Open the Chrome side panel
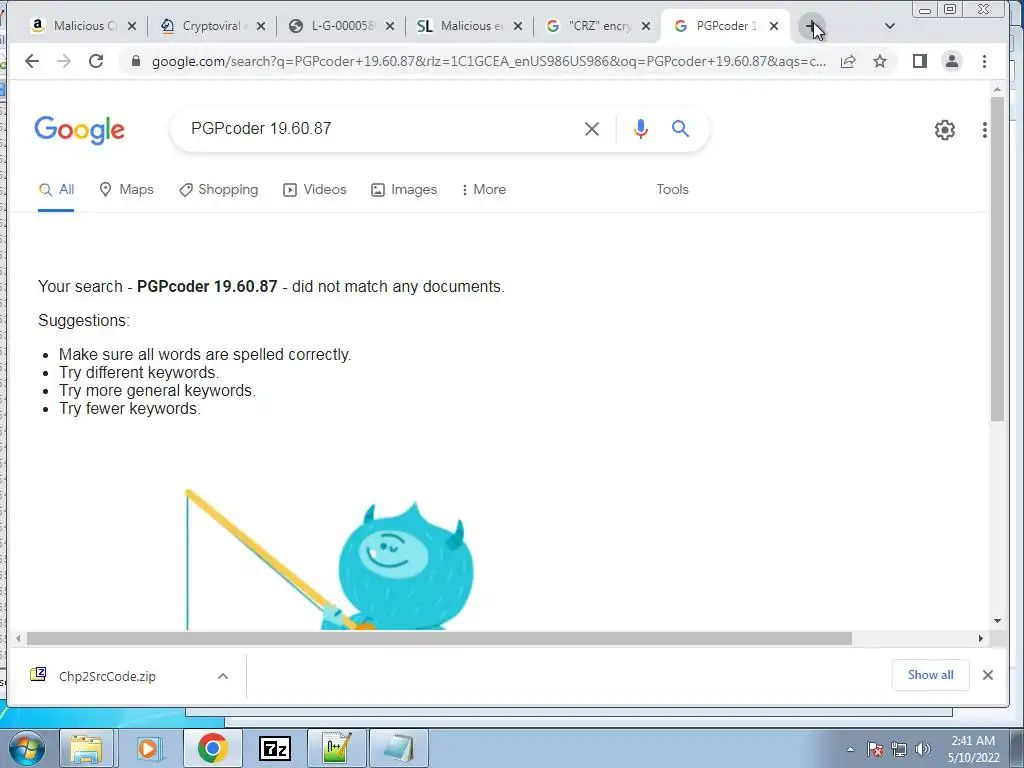Image resolution: width=1024 pixels, height=768 pixels. click(x=920, y=61)
